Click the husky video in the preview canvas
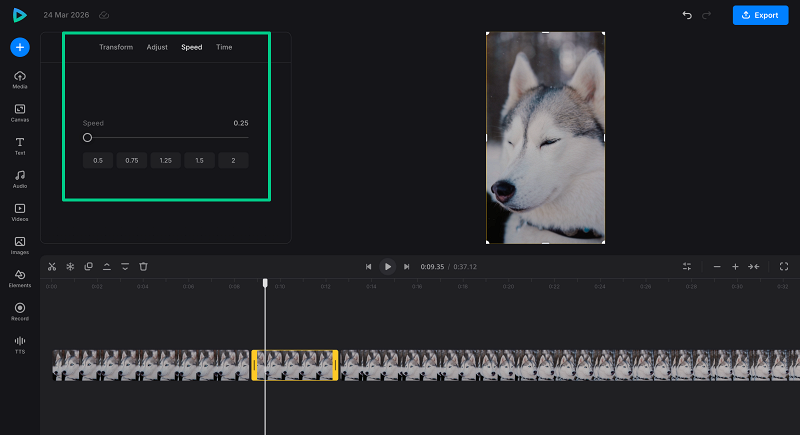 click(x=545, y=138)
